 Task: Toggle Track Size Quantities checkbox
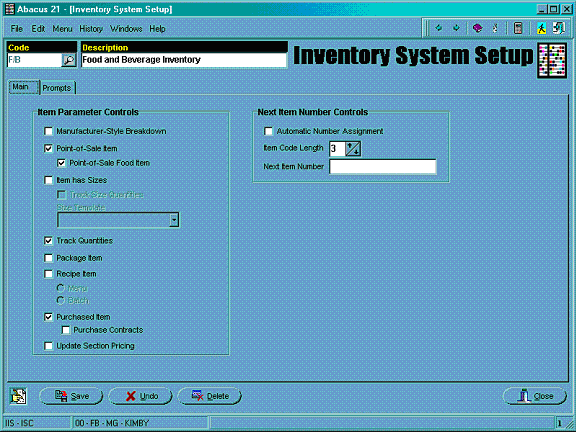(61, 195)
